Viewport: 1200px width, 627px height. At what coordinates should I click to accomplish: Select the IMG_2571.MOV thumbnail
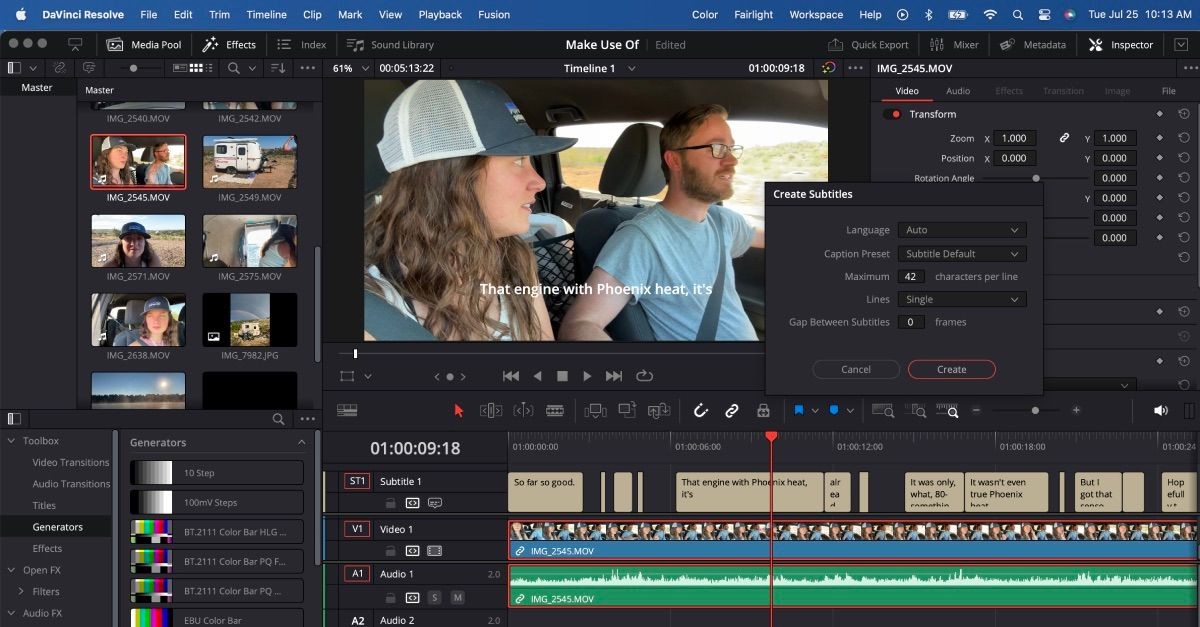(x=138, y=240)
